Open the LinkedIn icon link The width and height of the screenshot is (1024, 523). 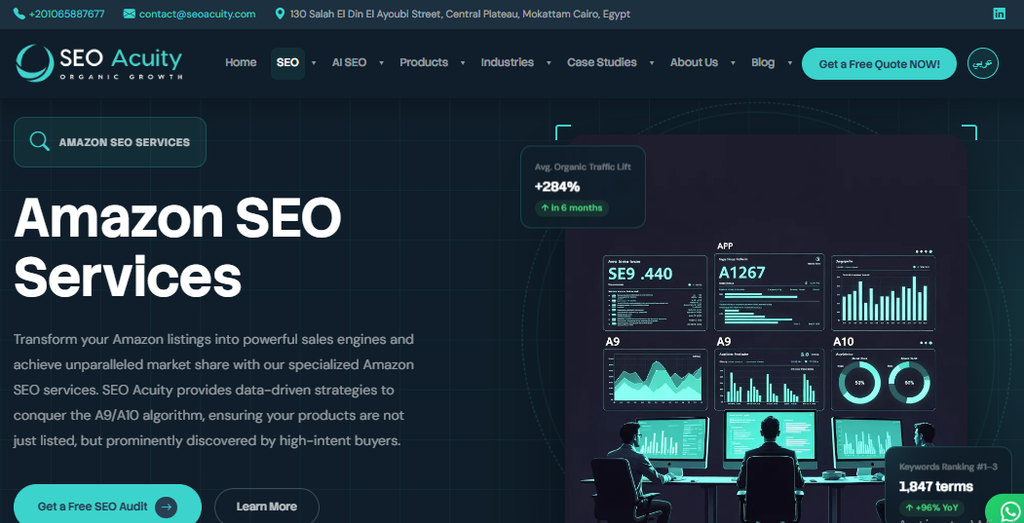pos(999,14)
